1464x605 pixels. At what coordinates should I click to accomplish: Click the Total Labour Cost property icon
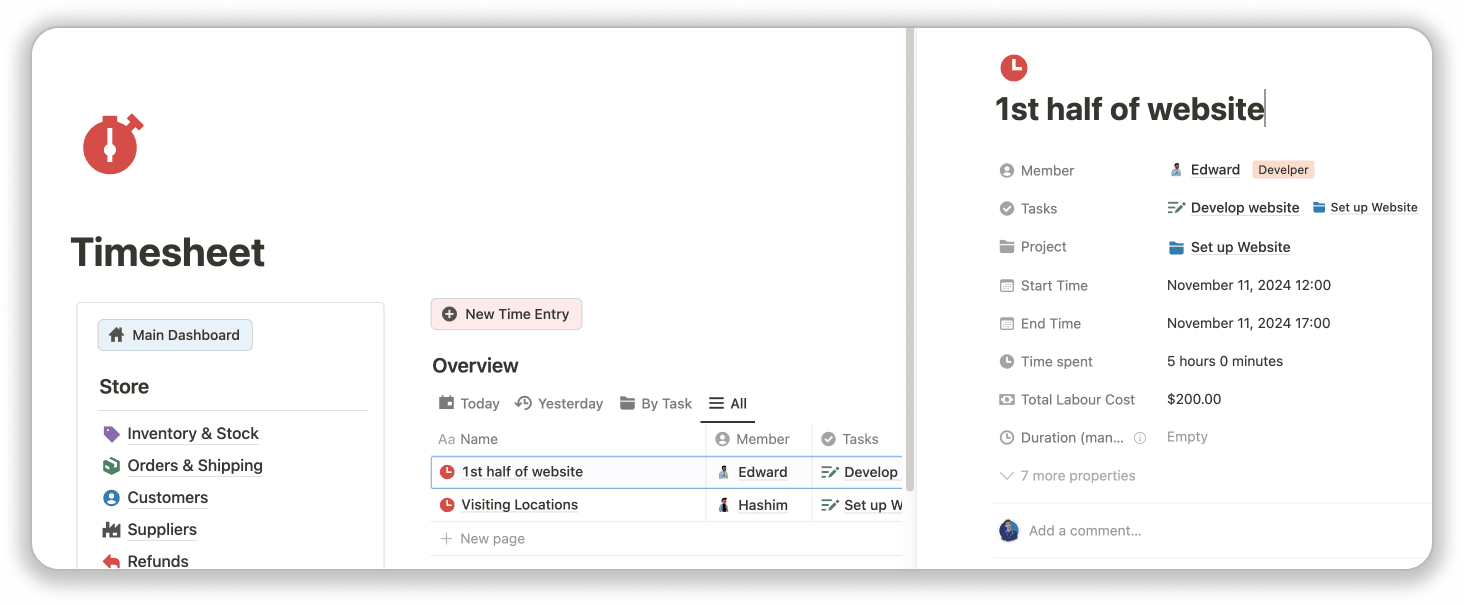tap(1007, 399)
